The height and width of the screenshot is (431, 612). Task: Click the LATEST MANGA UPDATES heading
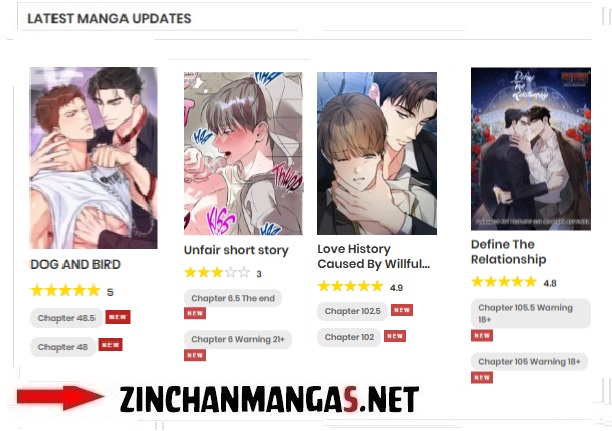(x=109, y=18)
